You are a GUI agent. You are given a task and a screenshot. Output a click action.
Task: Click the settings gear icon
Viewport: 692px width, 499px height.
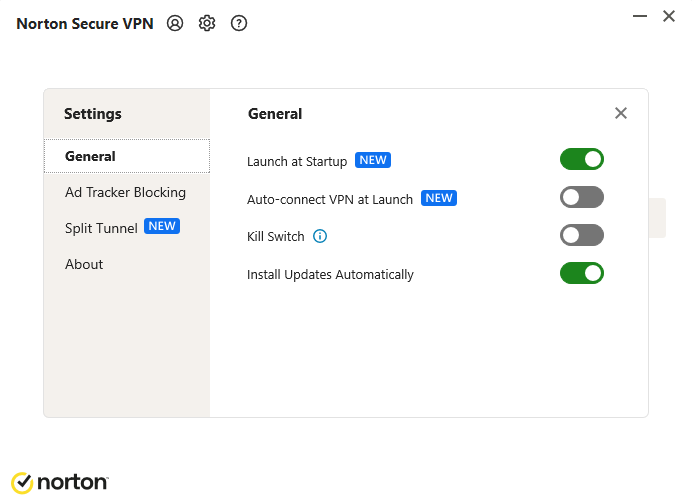tap(207, 23)
